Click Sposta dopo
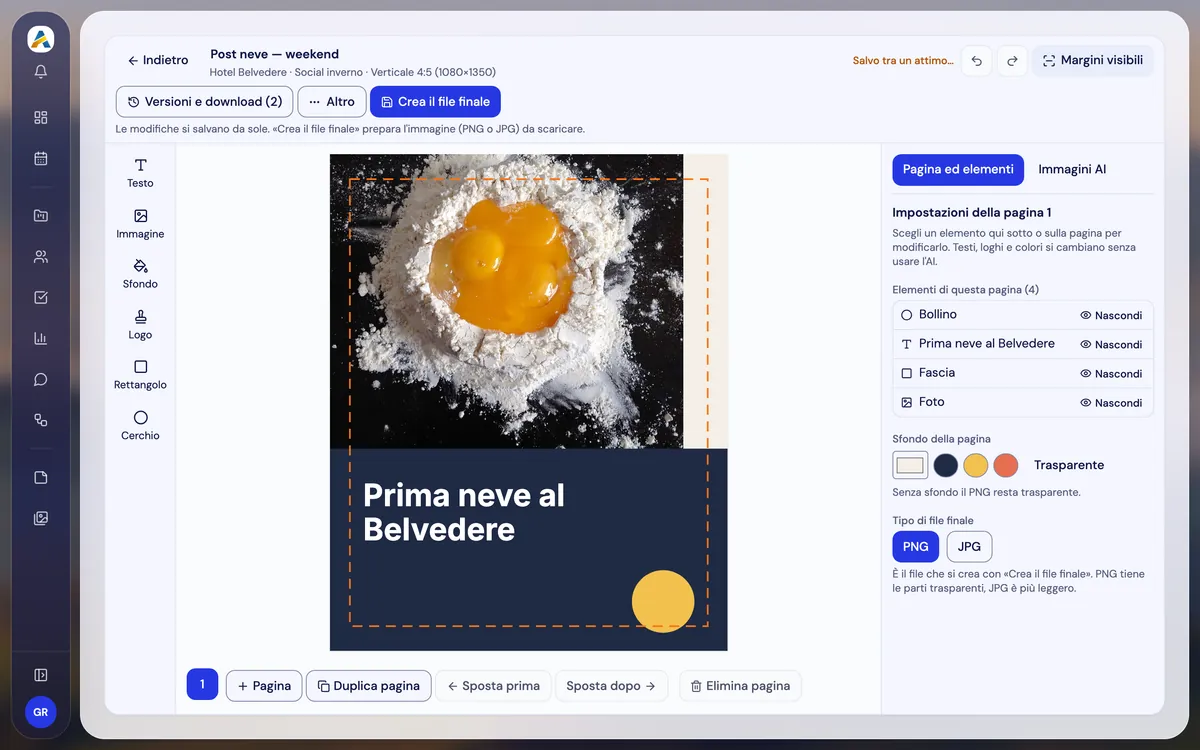 coord(611,686)
